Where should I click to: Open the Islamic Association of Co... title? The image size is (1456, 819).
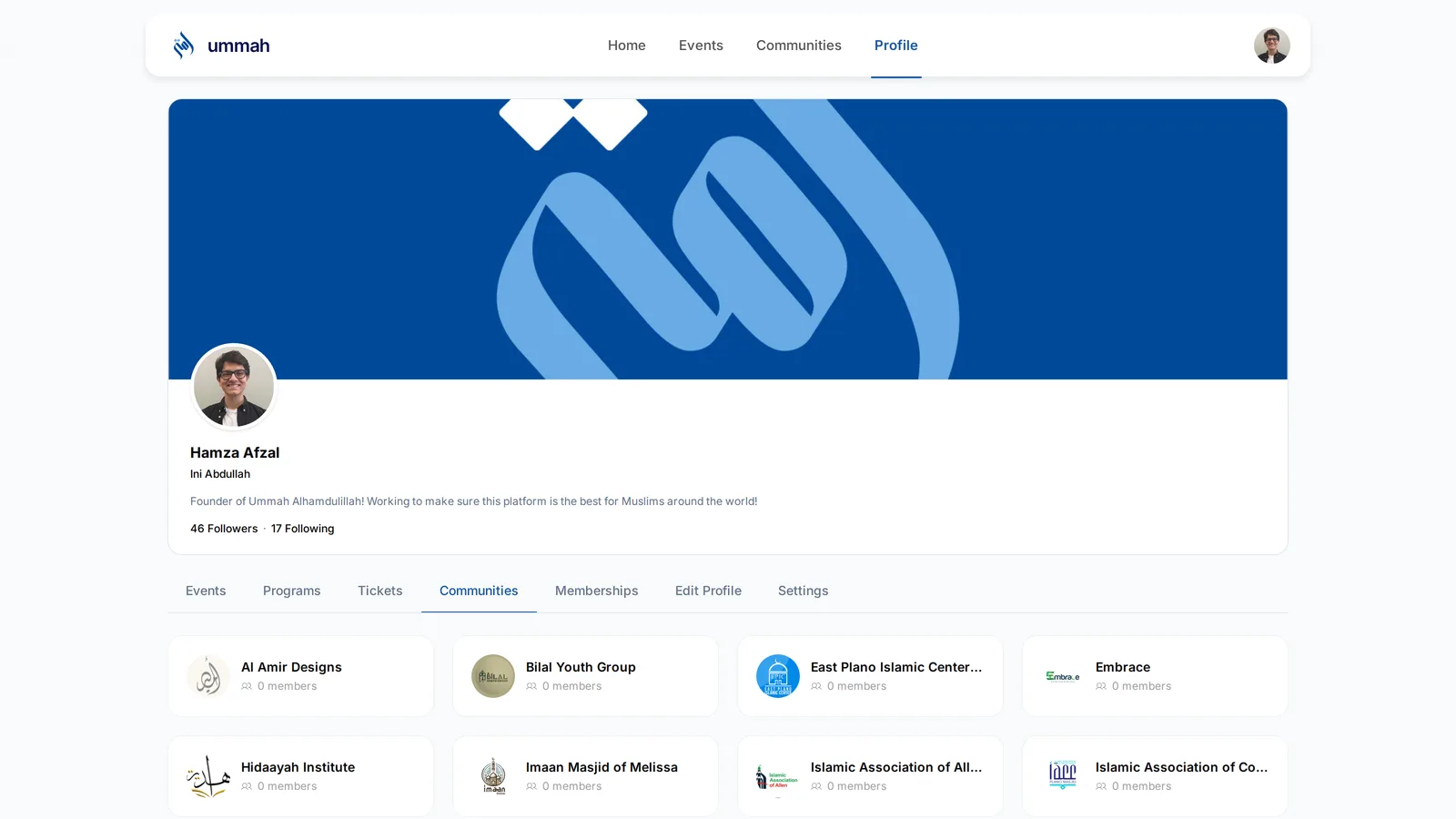click(x=1181, y=767)
